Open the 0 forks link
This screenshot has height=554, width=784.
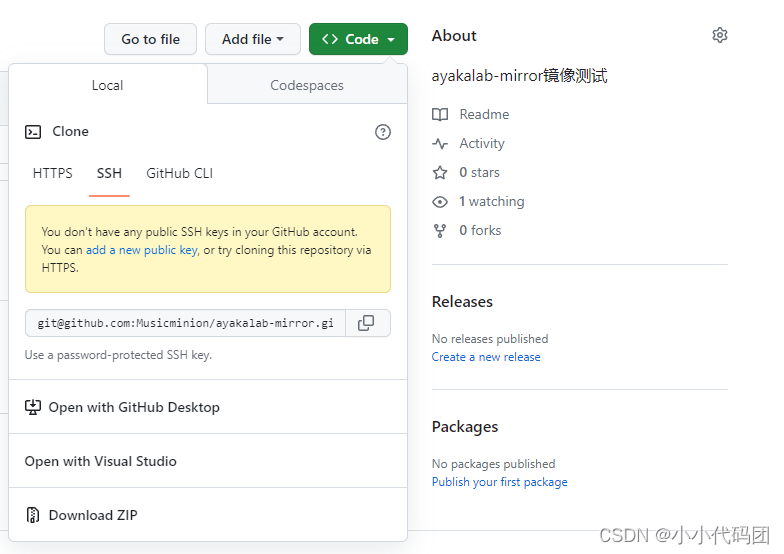pyautogui.click(x=480, y=230)
